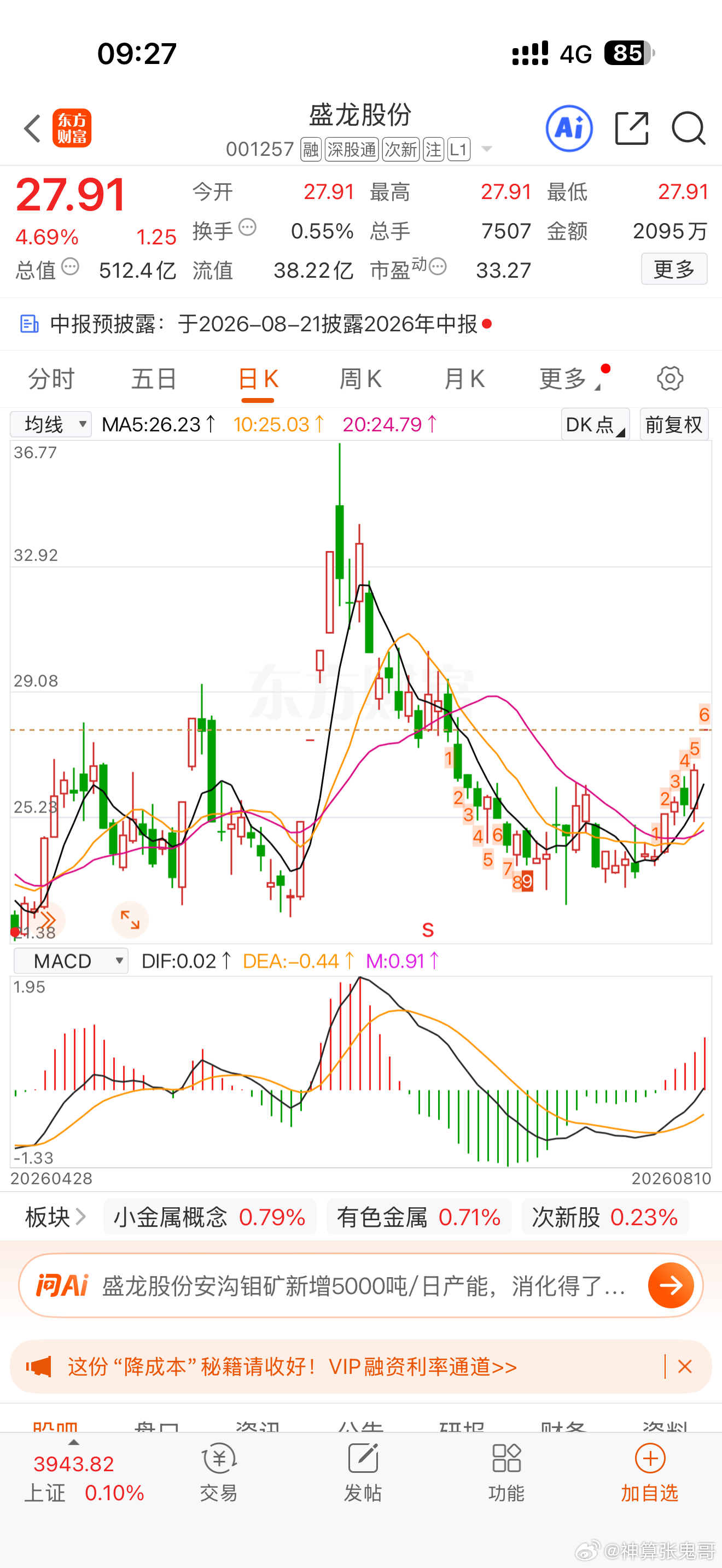This screenshot has height=1568, width=722.
Task: Open the Ai assistant icon
Action: pyautogui.click(x=569, y=128)
